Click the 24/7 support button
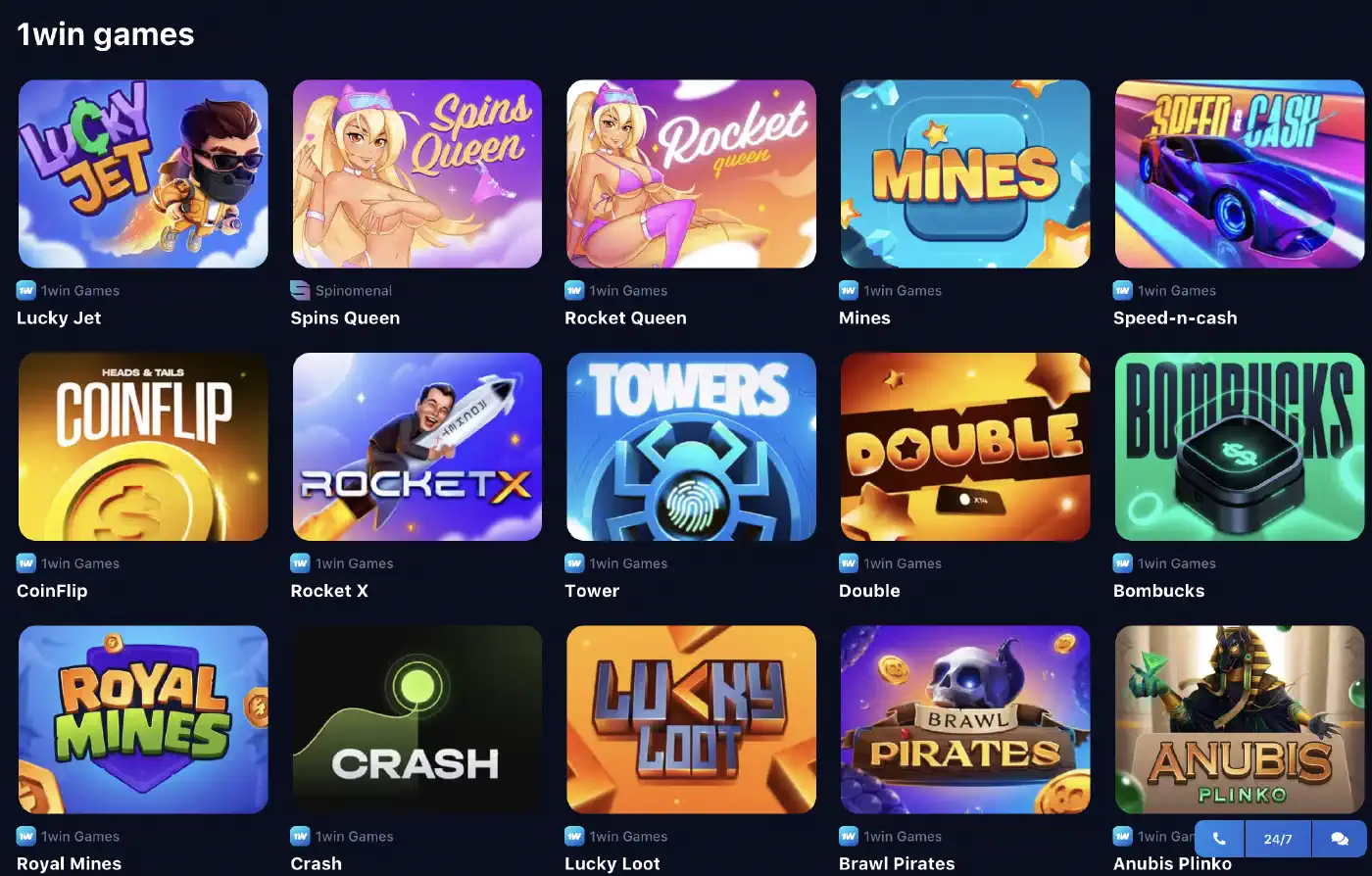Viewport: 1372px width, 876px height. pos(1278,839)
